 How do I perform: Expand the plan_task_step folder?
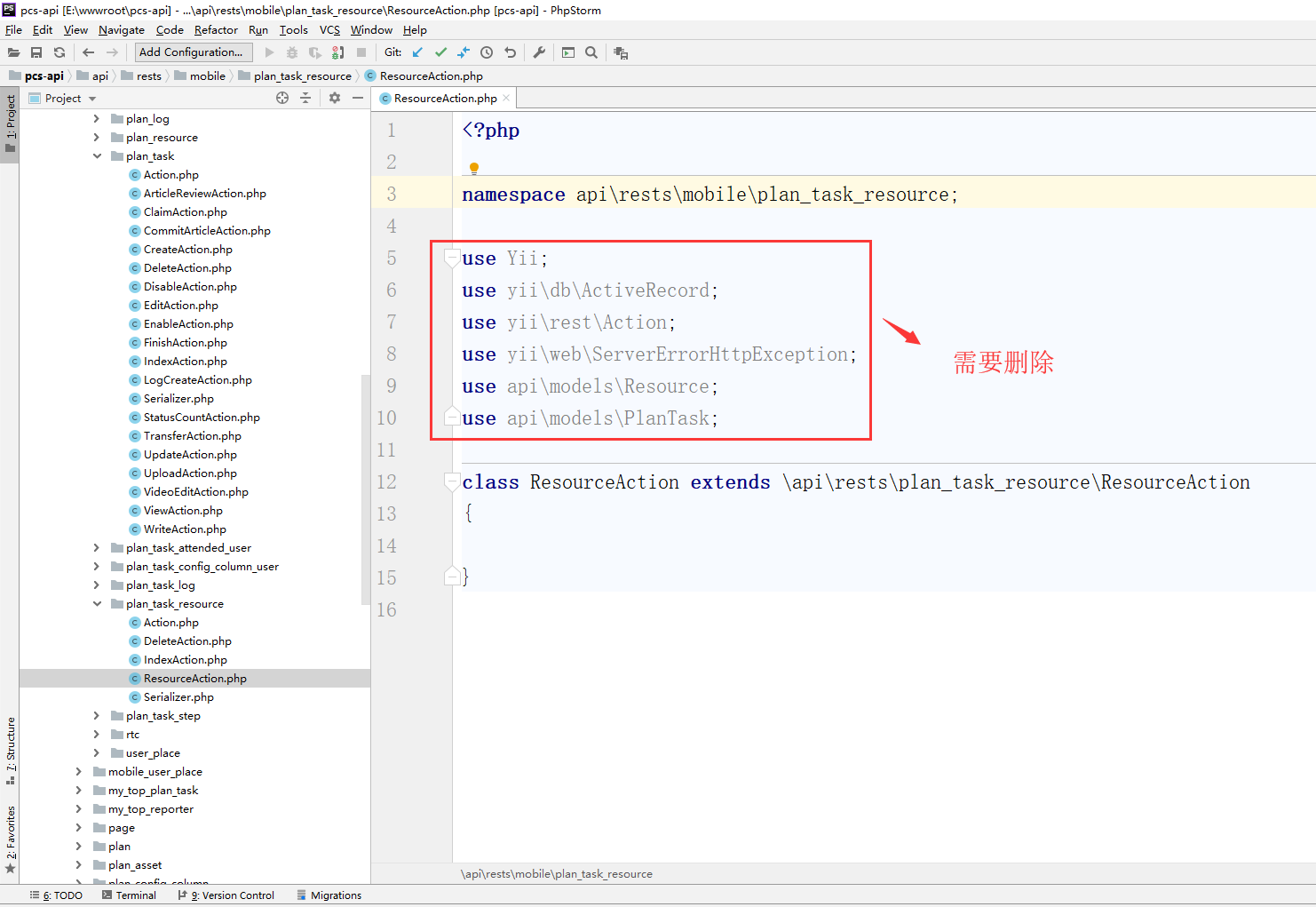pos(97,716)
